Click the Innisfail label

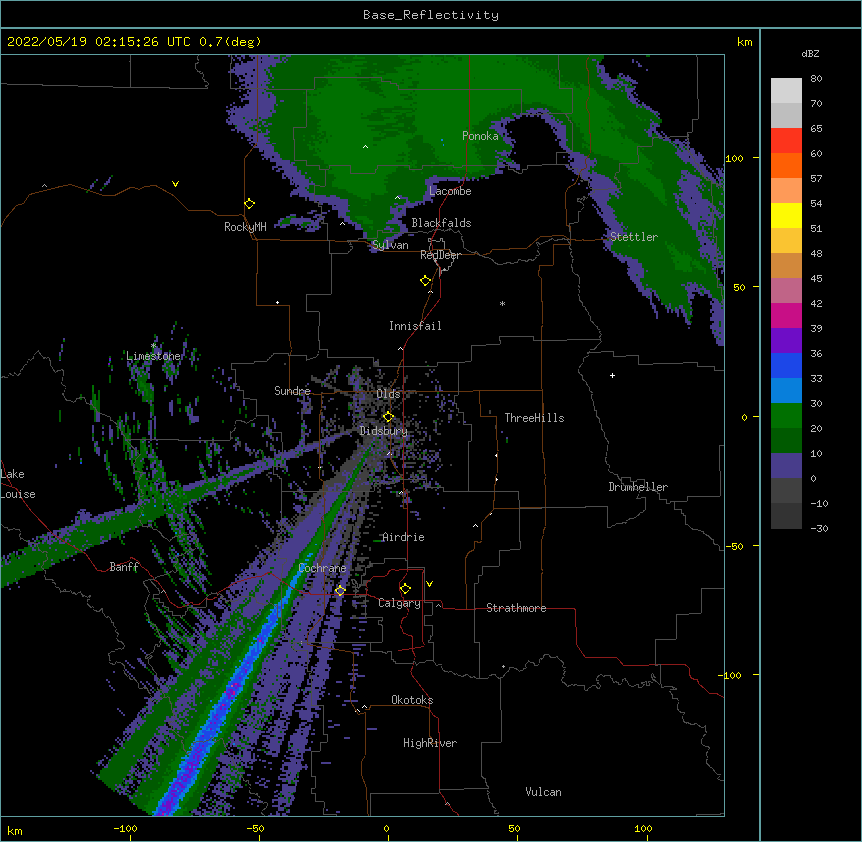[415, 326]
